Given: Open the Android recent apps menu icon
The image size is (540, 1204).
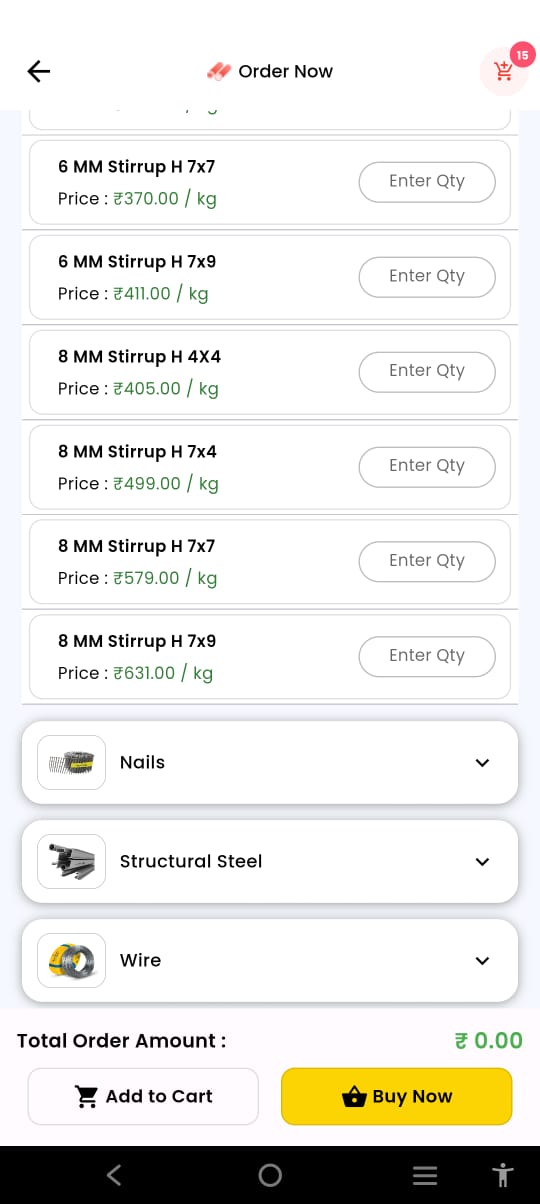Looking at the screenshot, I should 425,1175.
